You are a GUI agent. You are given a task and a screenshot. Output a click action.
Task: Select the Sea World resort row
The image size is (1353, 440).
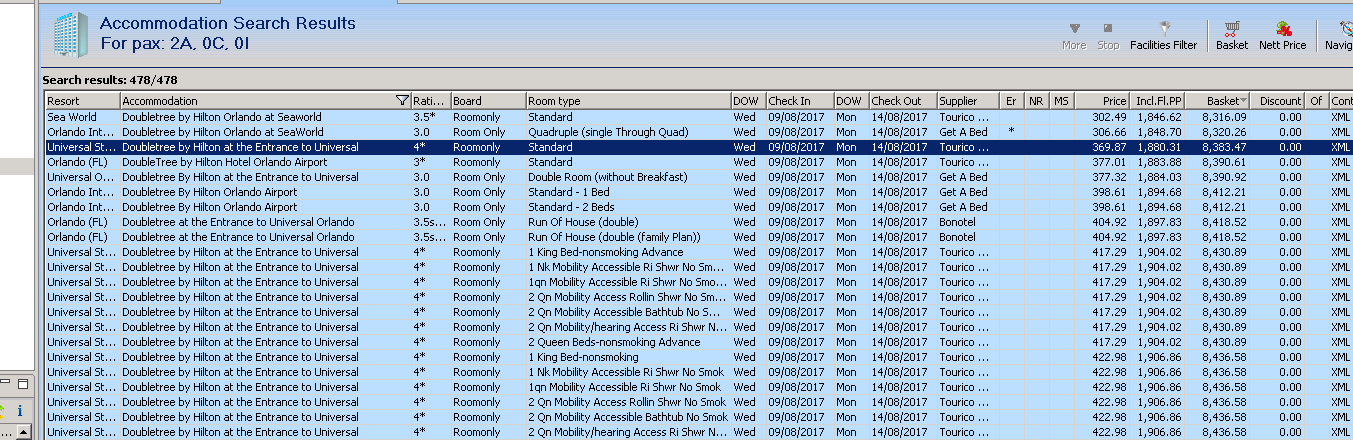click(x=699, y=117)
